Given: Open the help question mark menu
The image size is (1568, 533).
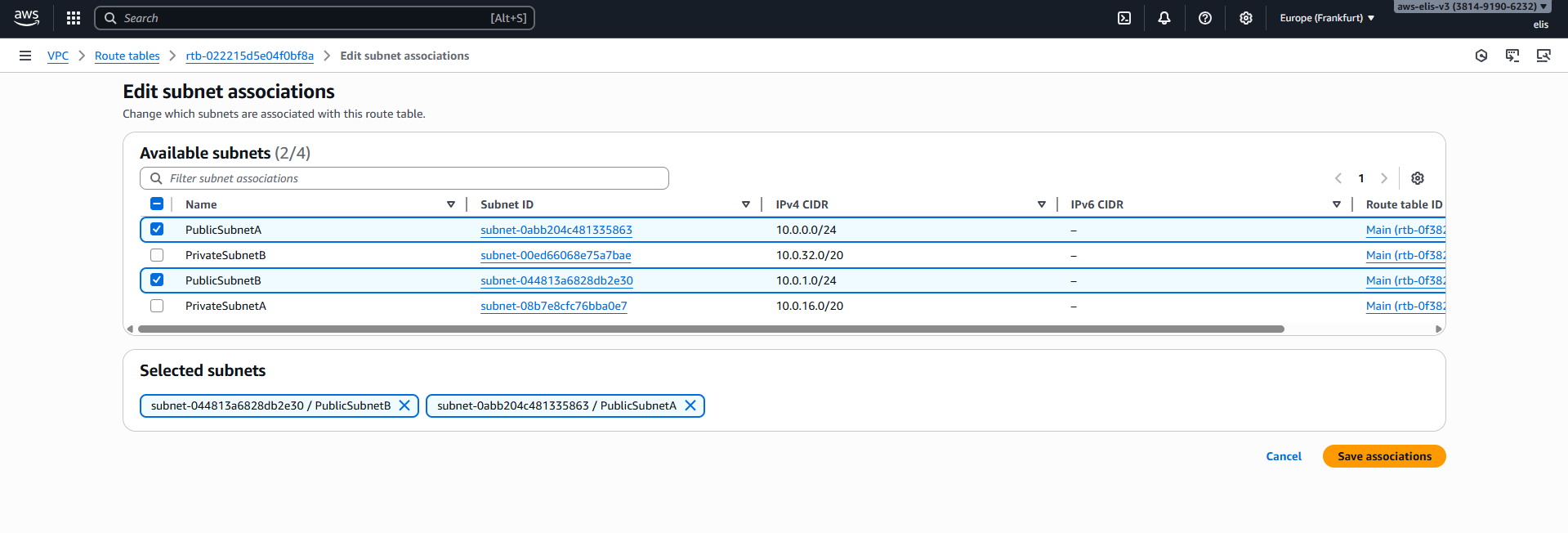Looking at the screenshot, I should [1205, 18].
